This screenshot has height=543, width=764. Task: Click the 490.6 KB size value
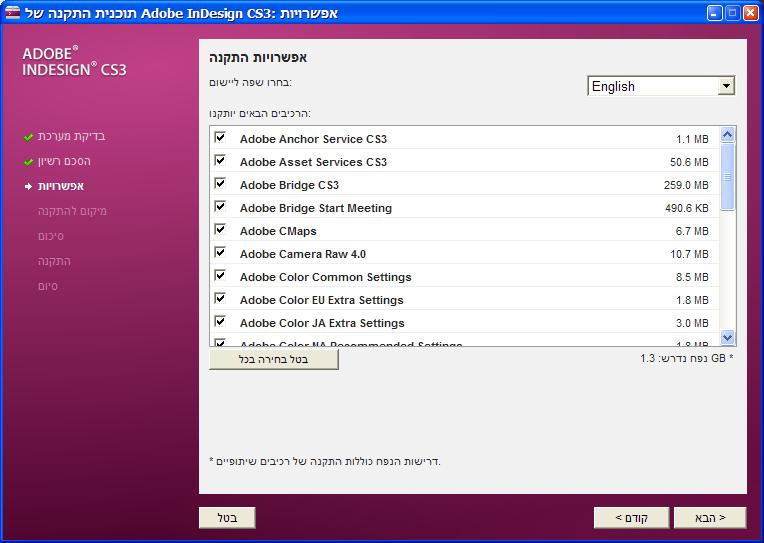click(687, 208)
